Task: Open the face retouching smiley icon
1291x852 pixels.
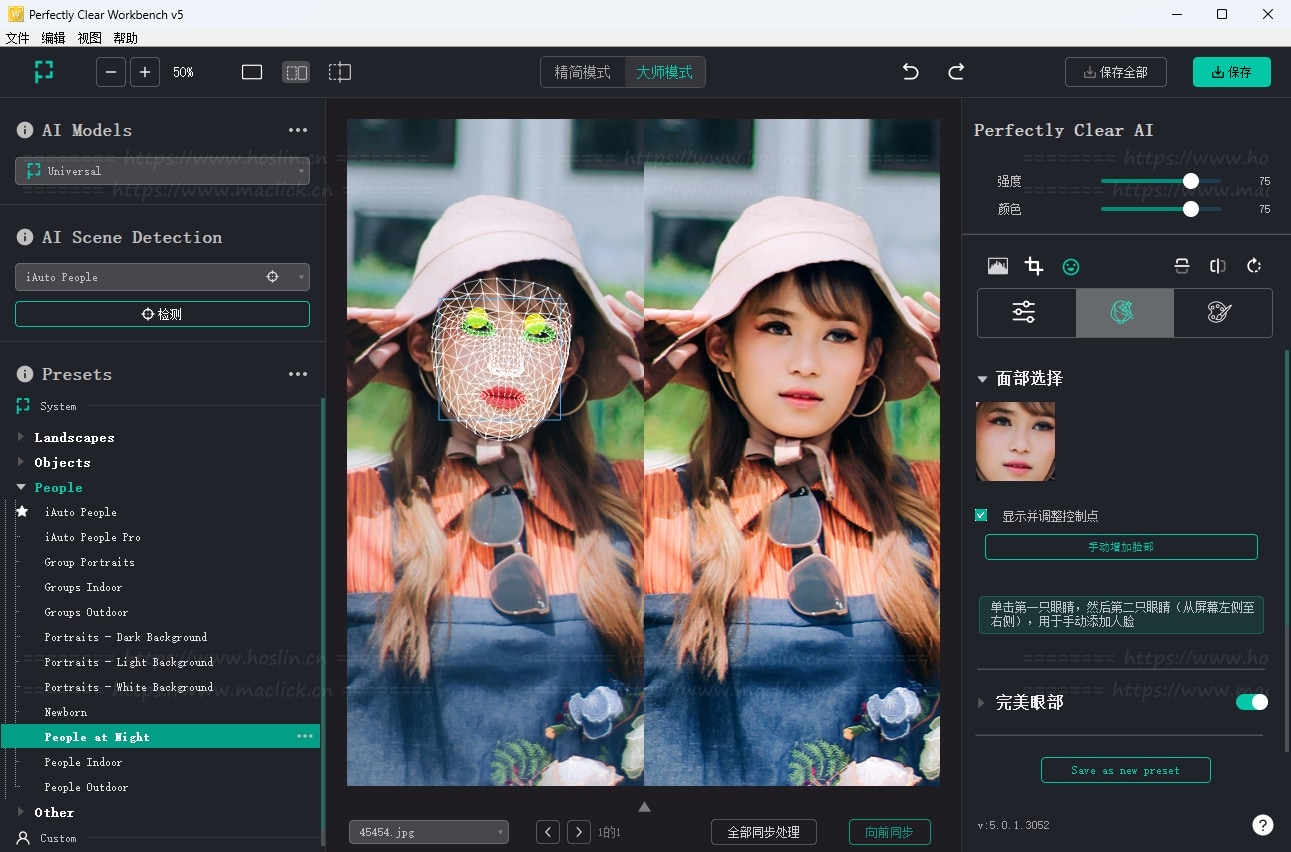Action: click(x=1071, y=266)
